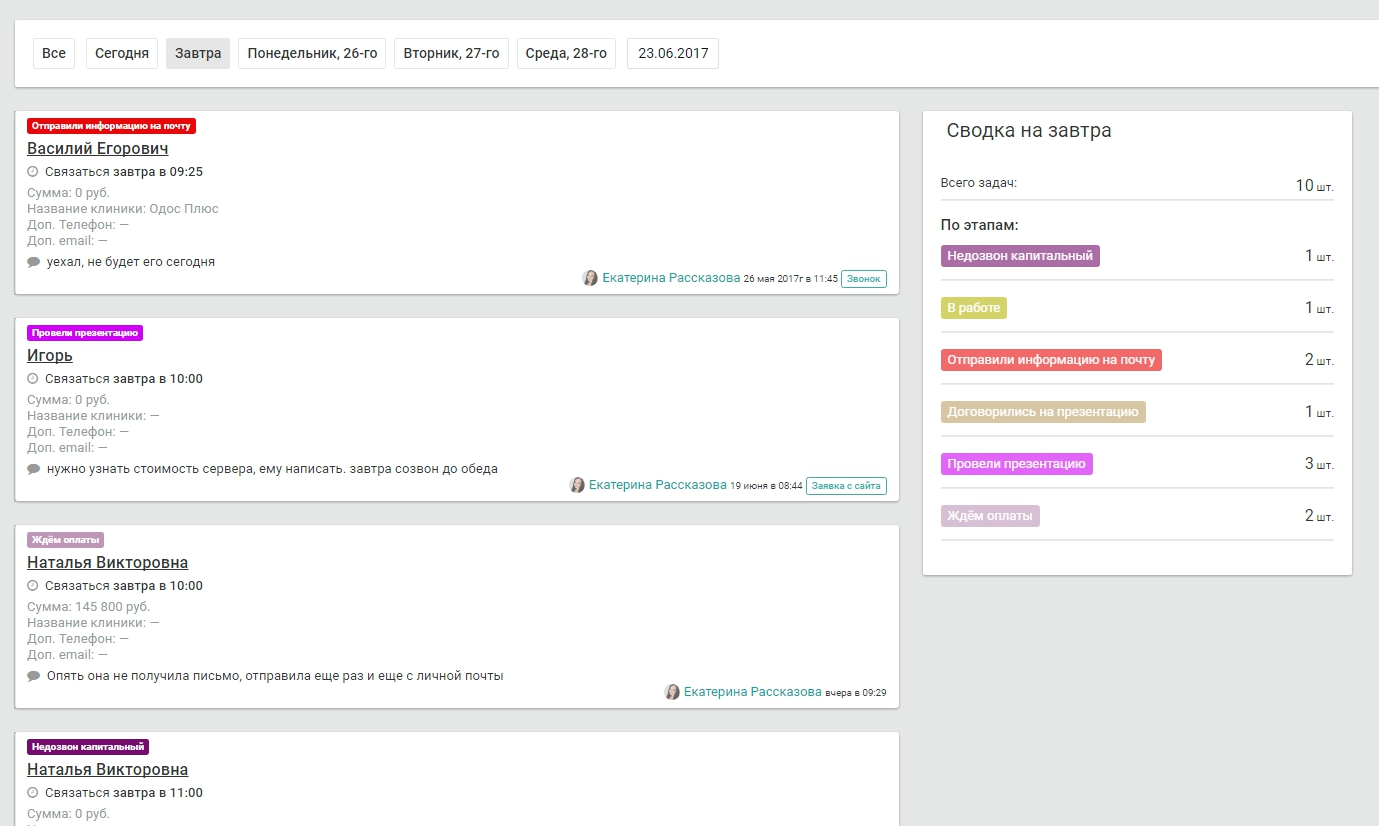Show all tasks with the Все filter
Image resolution: width=1379 pixels, height=826 pixels.
54,53
